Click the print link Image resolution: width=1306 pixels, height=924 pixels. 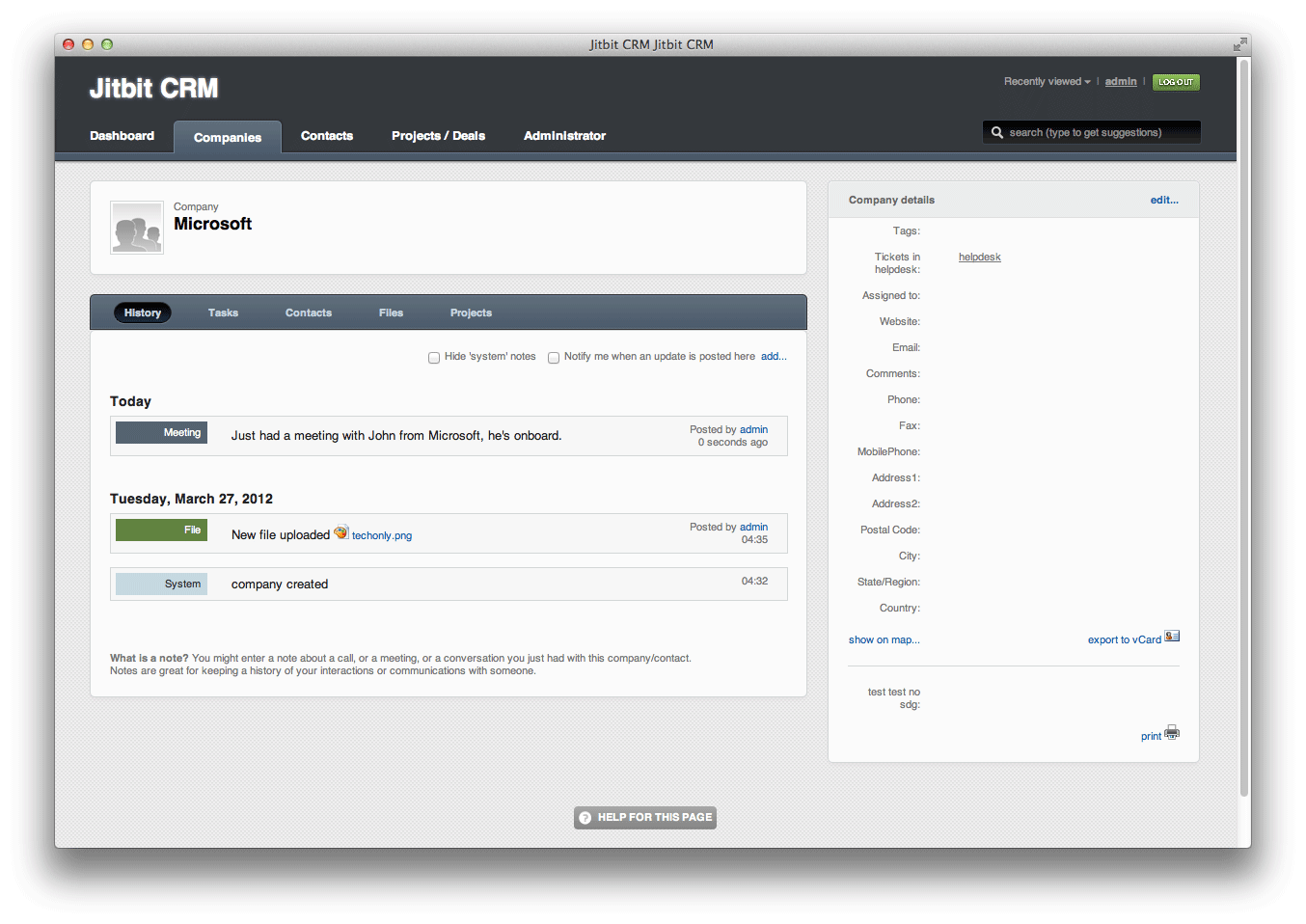point(1151,736)
